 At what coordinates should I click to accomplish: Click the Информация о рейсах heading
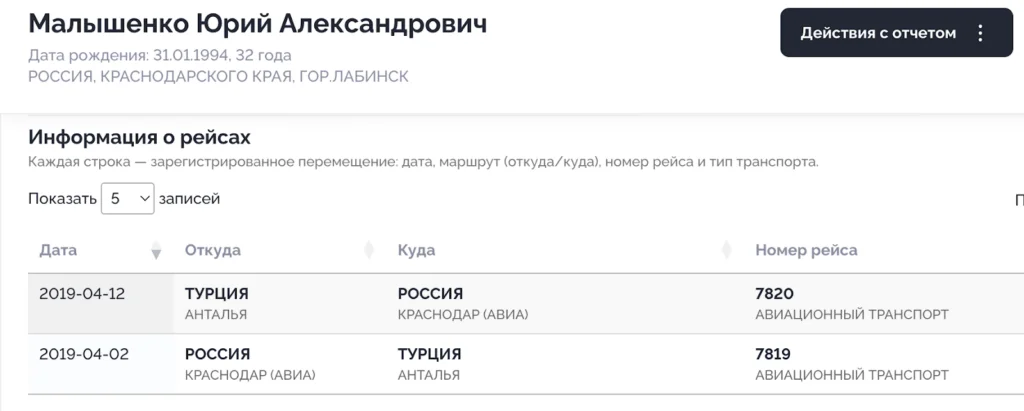[x=139, y=137]
